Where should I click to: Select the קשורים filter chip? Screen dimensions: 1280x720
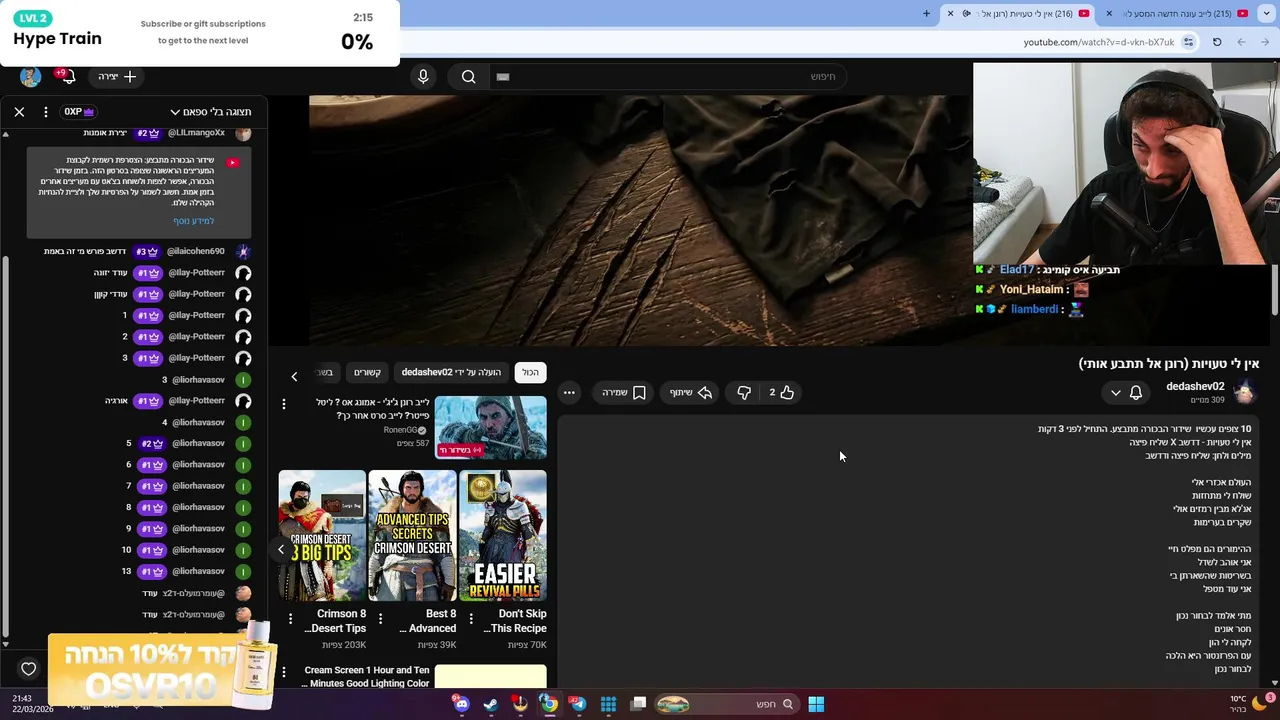tap(367, 372)
